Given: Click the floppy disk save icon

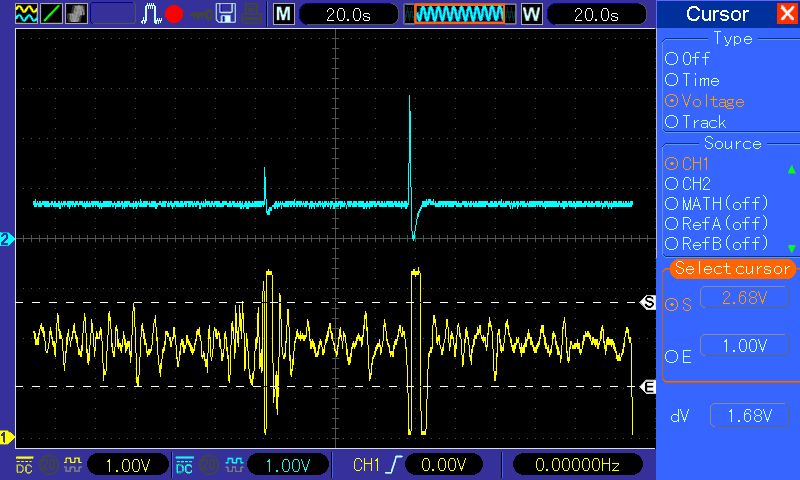Looking at the screenshot, I should 227,14.
